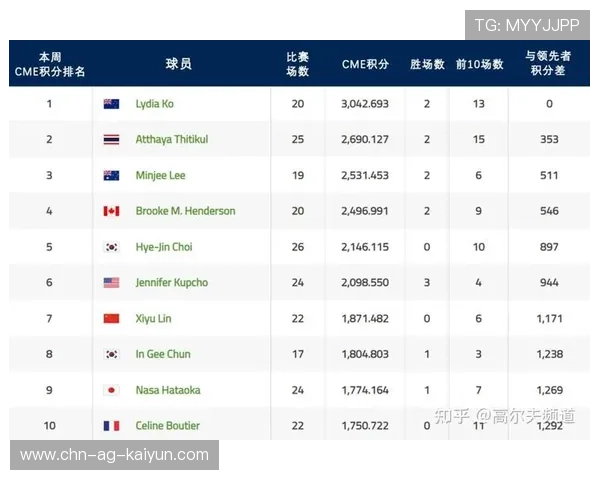Click the Japan flag beside Nasa Hataoka
This screenshot has height=480, width=600.
coord(112,390)
